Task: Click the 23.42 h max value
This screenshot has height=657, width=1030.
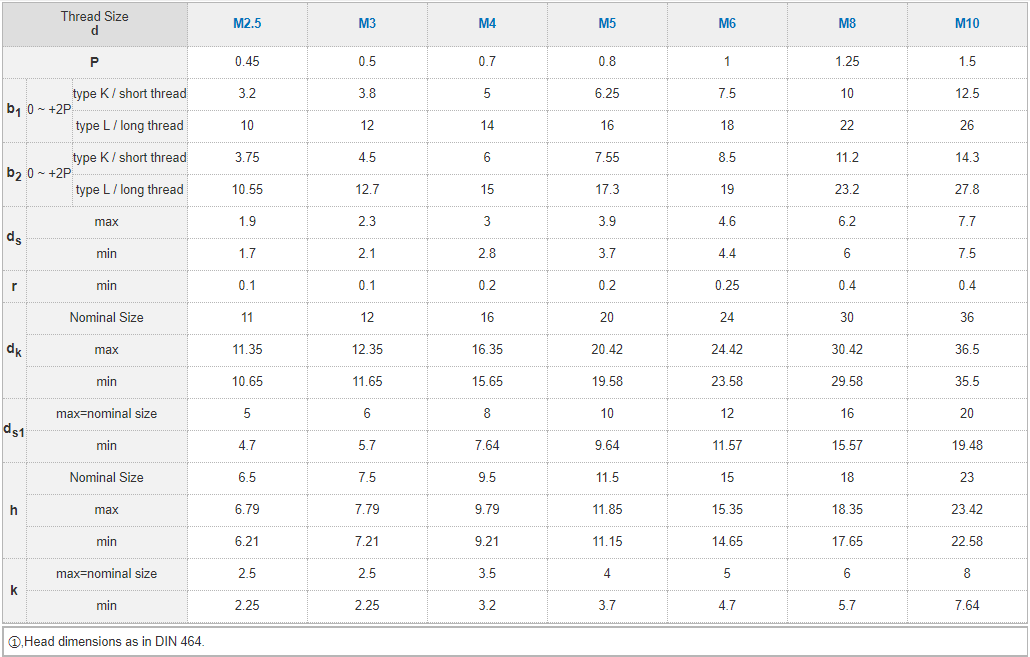Action: point(967,510)
